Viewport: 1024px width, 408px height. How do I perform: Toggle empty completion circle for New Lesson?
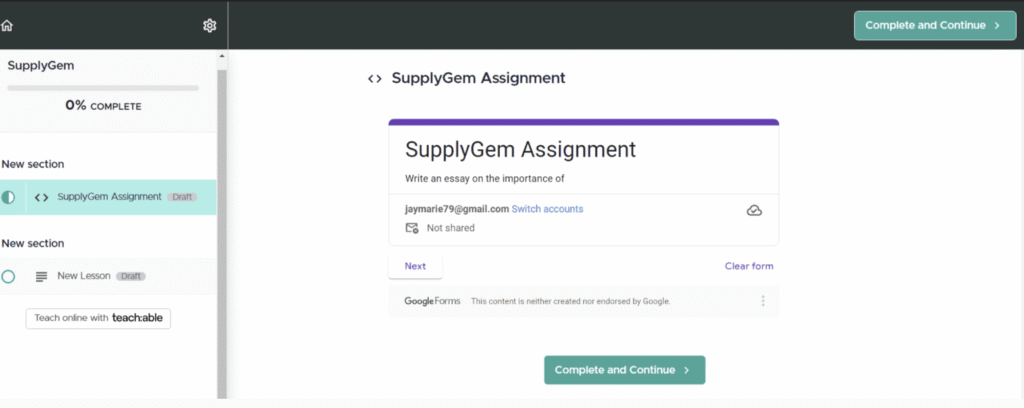click(x=9, y=276)
